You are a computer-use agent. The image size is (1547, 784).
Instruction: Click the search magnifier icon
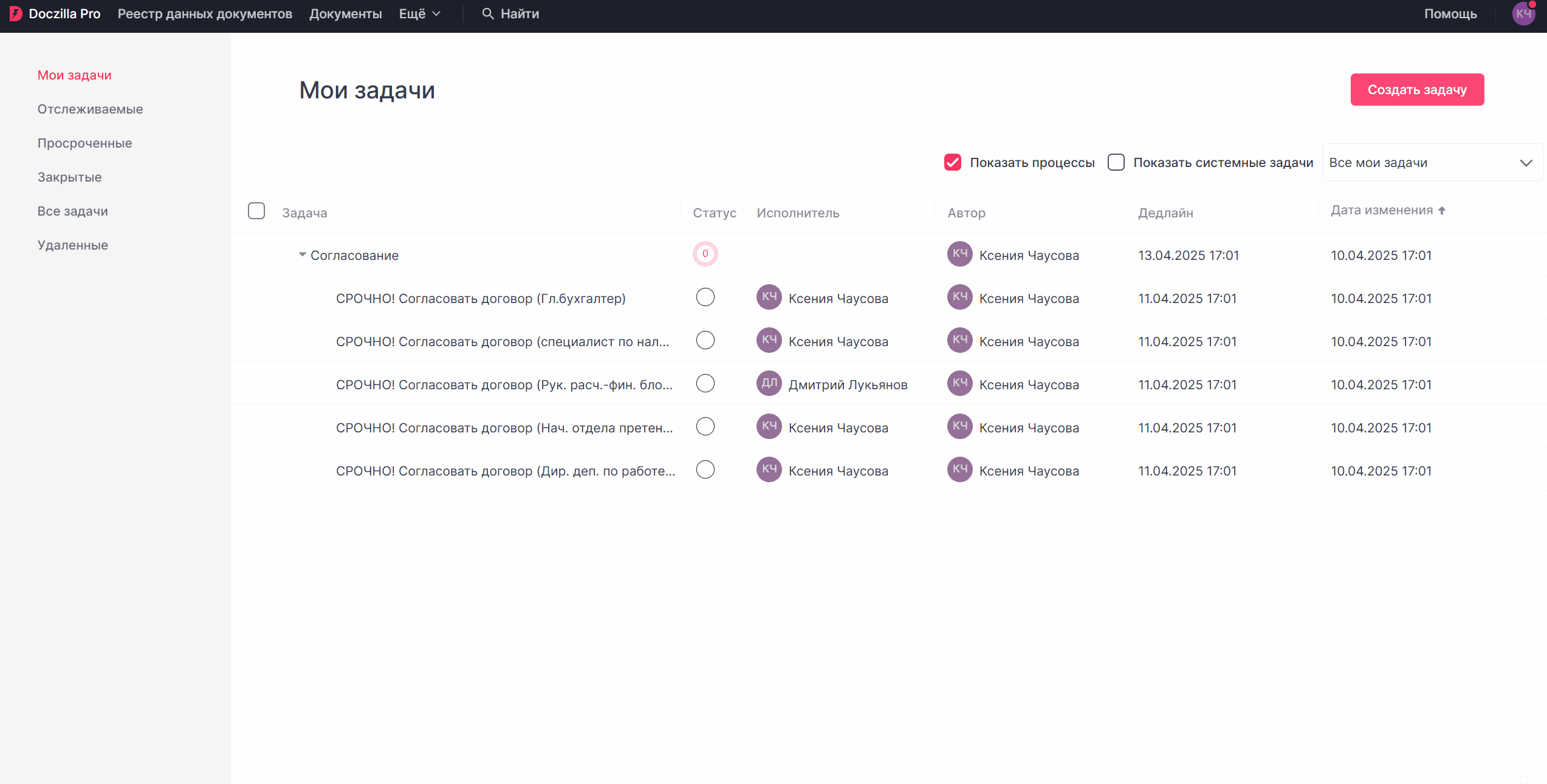pyautogui.click(x=487, y=13)
